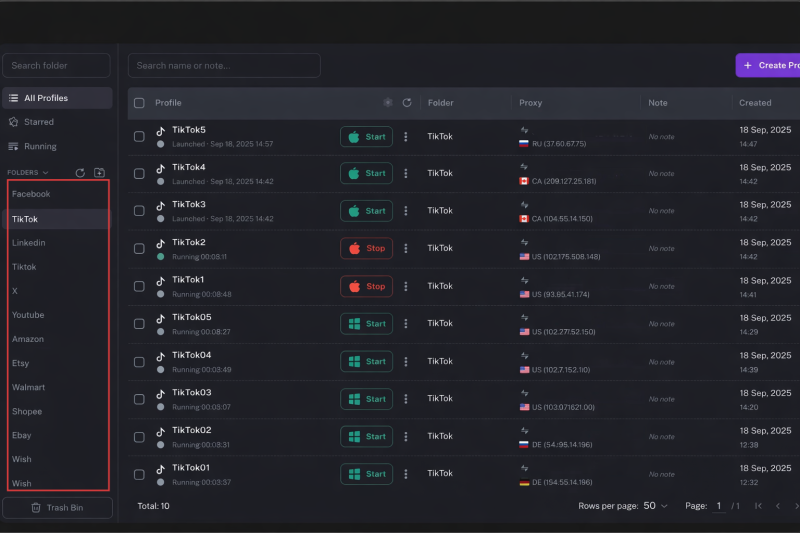Image resolution: width=800 pixels, height=533 pixels.
Task: Show the Running profiles list
Action: coord(40,146)
